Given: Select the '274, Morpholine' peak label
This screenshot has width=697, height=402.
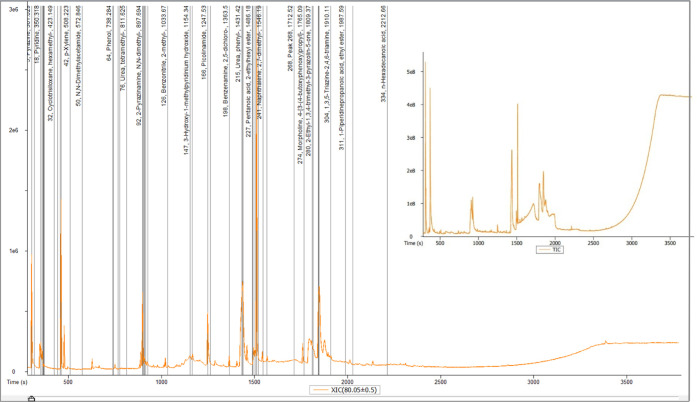Looking at the screenshot, I should (x=300, y=84).
